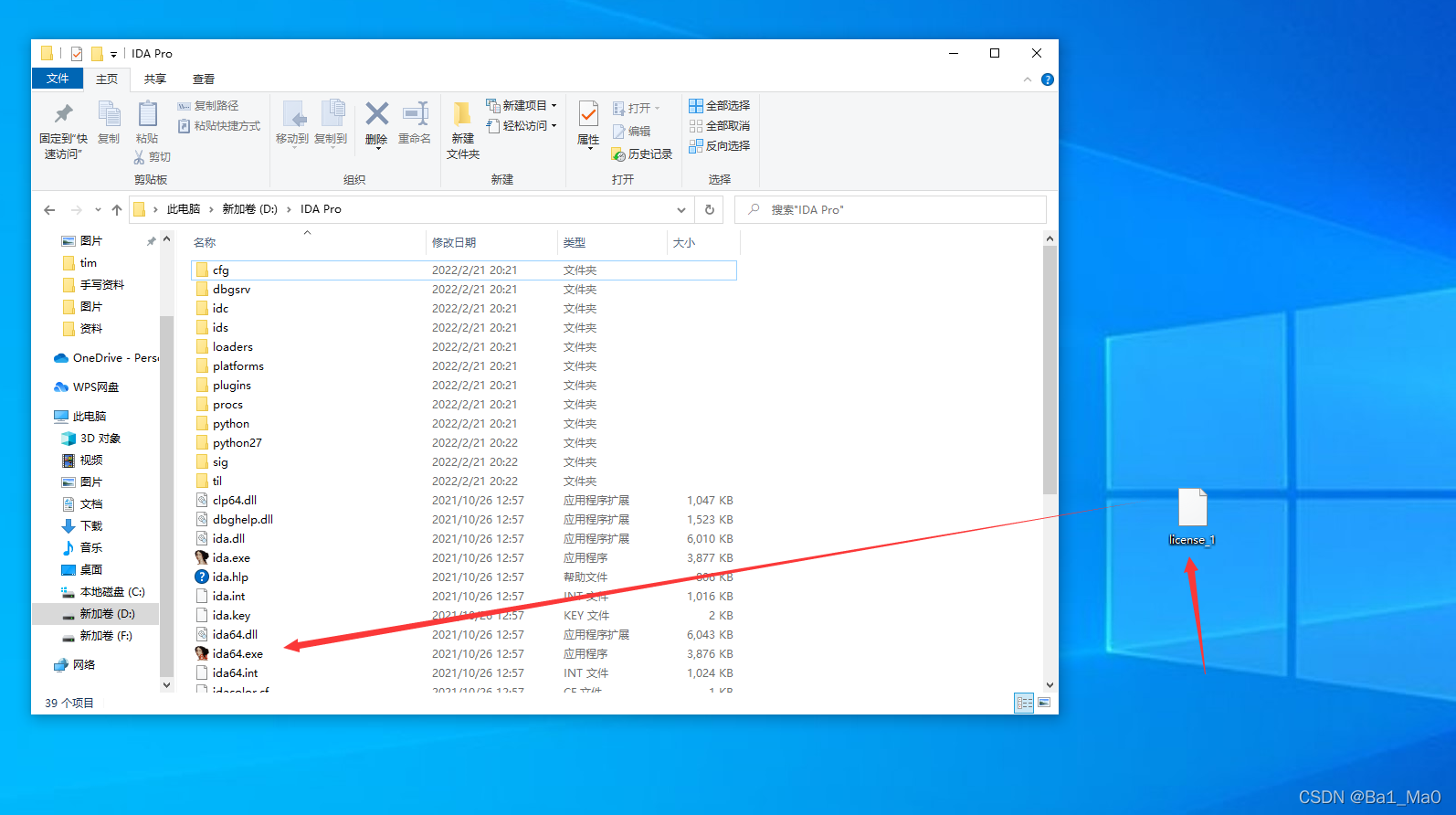
Task: Switch to large icons view in status bar
Action: (1044, 703)
